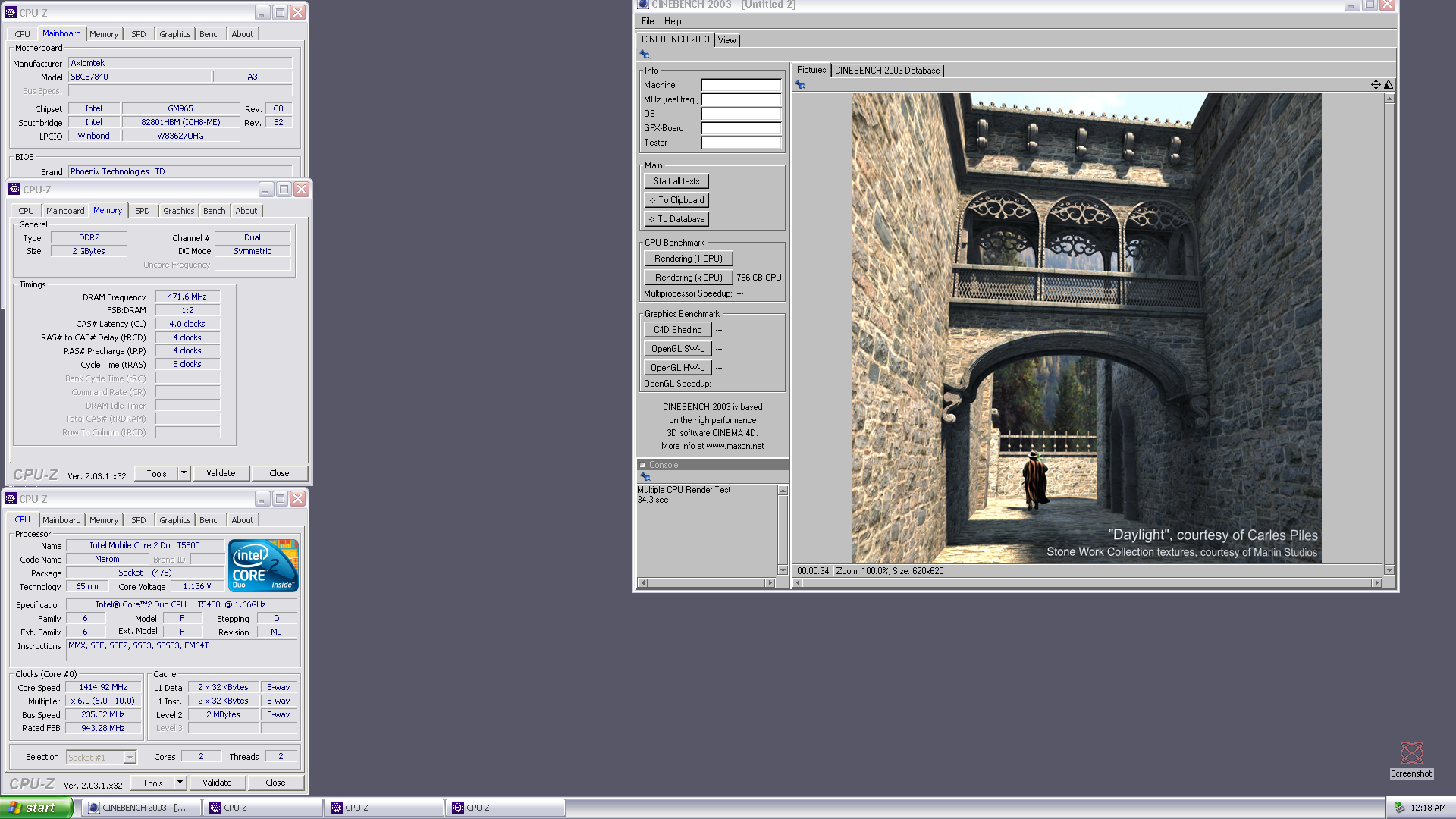Viewport: 1456px width, 819px height.
Task: Click Validate in the Memory CPU-Z window
Action: click(x=221, y=473)
